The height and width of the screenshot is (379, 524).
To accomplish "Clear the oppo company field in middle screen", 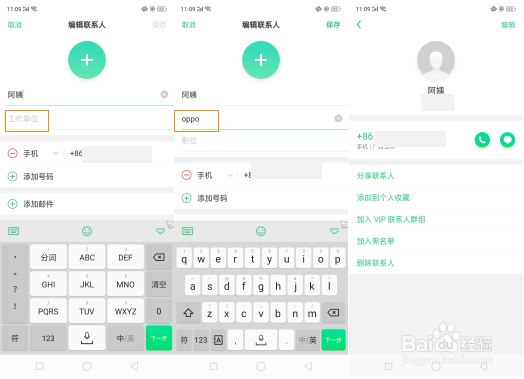I will 338,118.
